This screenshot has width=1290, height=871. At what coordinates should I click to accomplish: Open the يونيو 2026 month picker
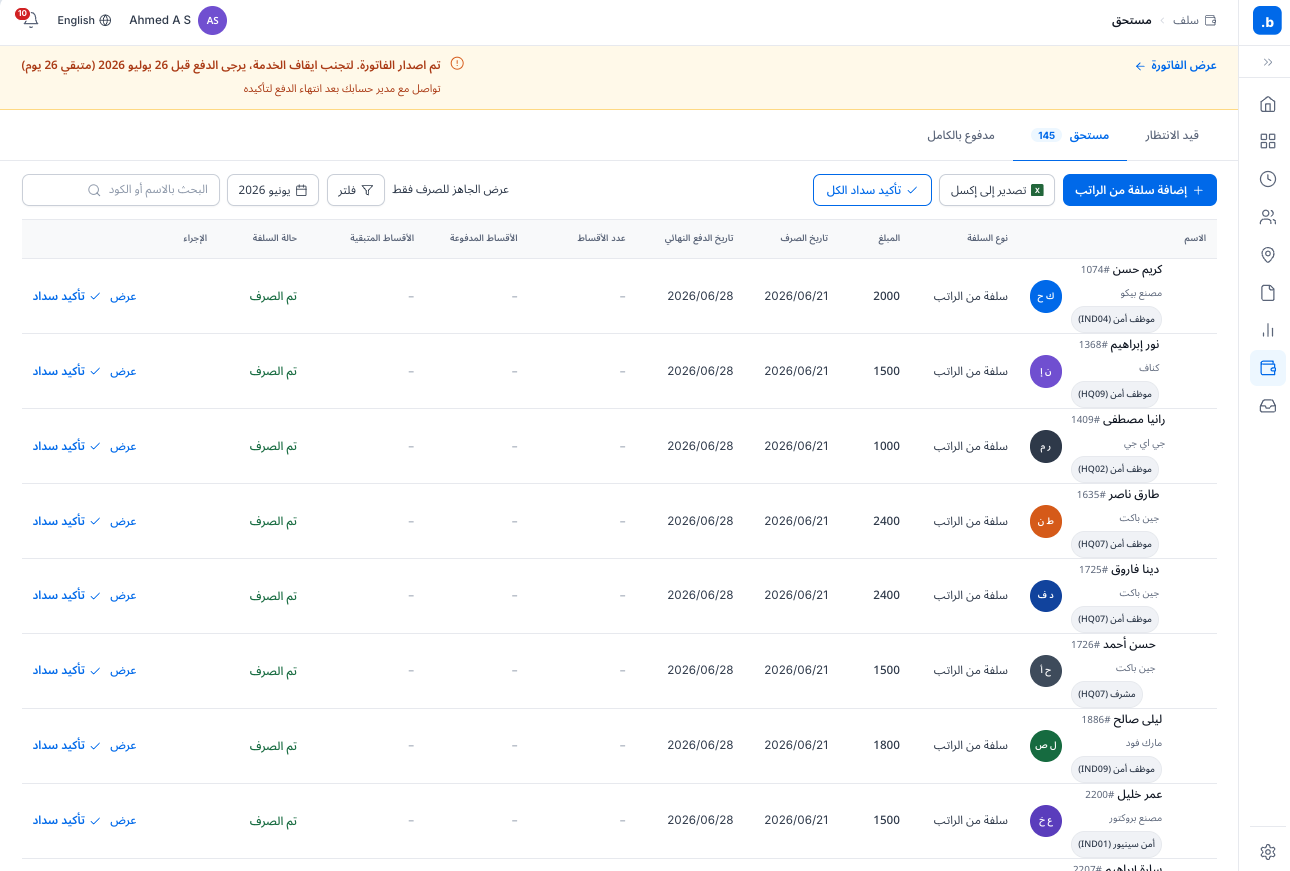[x=273, y=190]
